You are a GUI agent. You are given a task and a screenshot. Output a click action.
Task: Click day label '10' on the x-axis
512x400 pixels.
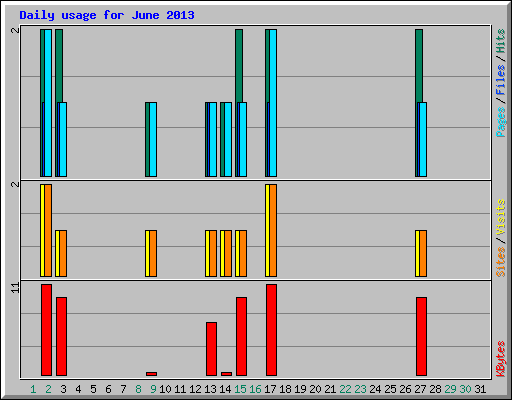(x=165, y=389)
